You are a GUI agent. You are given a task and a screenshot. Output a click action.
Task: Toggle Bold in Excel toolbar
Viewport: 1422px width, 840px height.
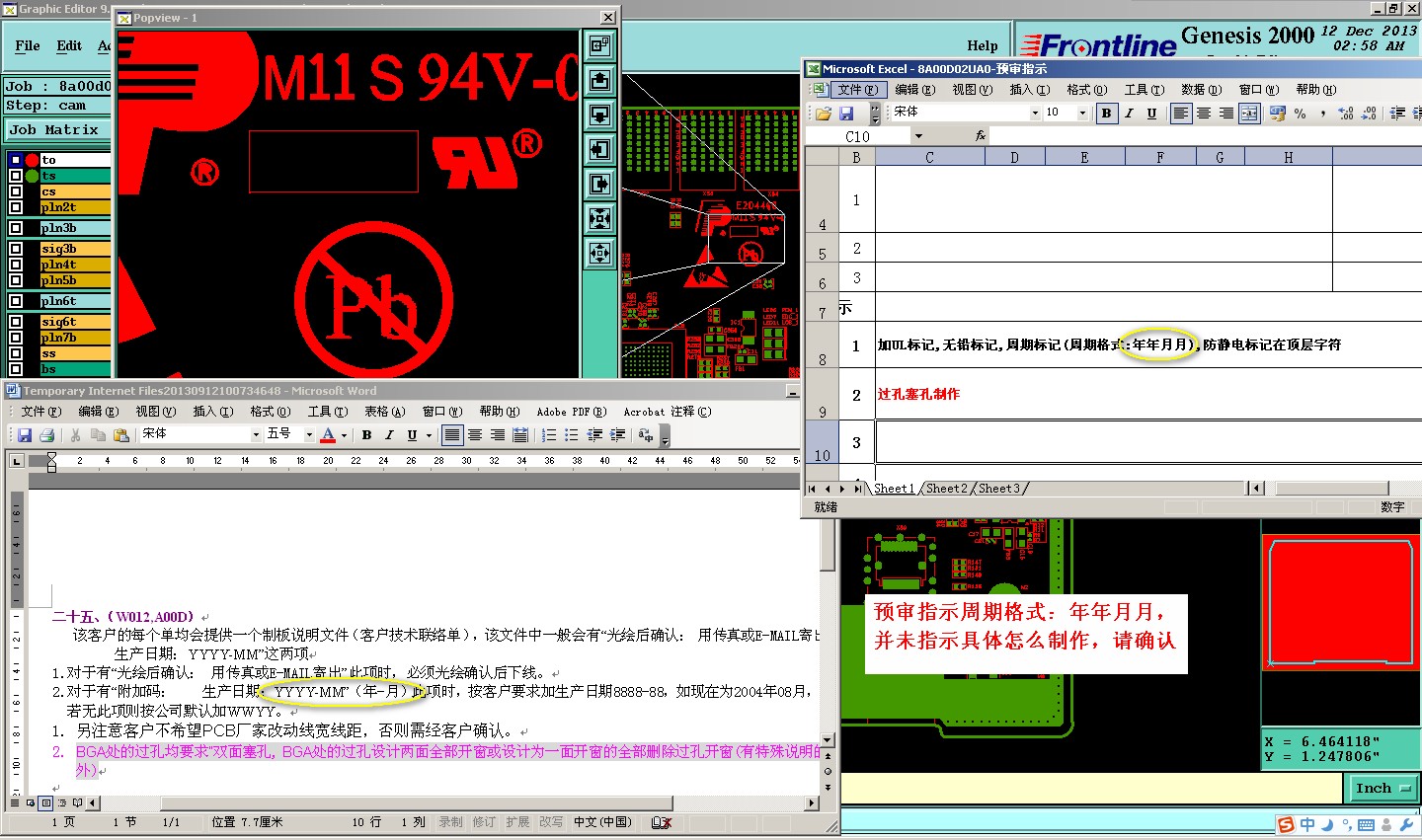pos(1106,114)
